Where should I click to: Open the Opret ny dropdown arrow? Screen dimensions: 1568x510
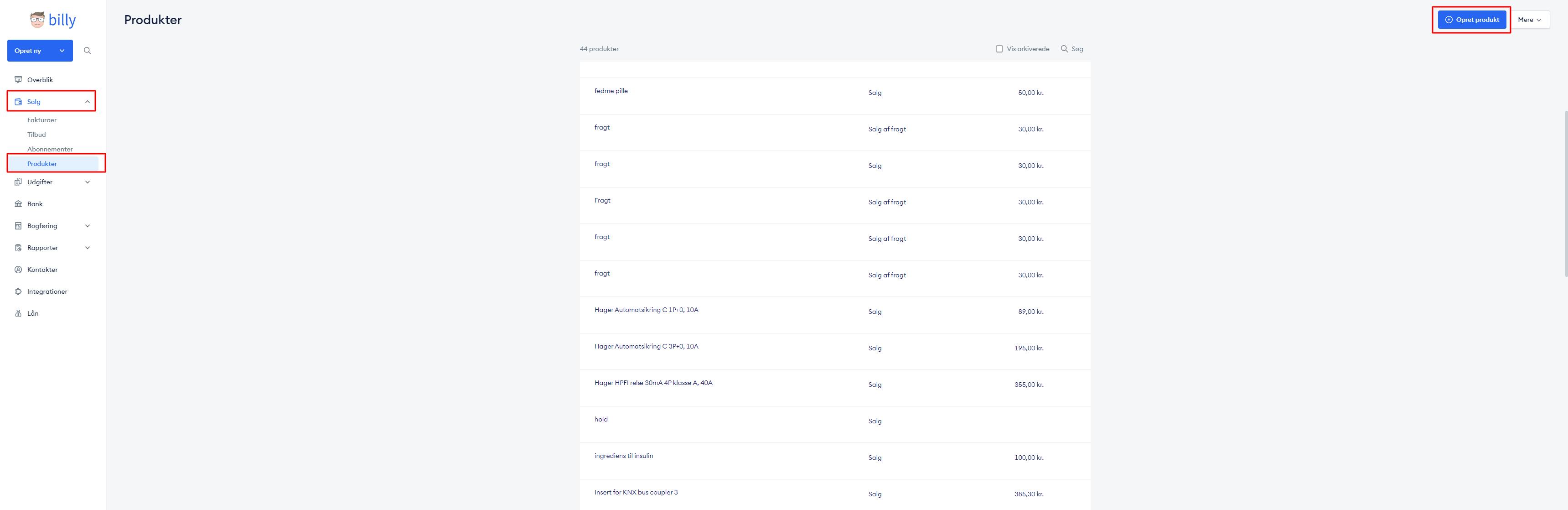coord(62,51)
